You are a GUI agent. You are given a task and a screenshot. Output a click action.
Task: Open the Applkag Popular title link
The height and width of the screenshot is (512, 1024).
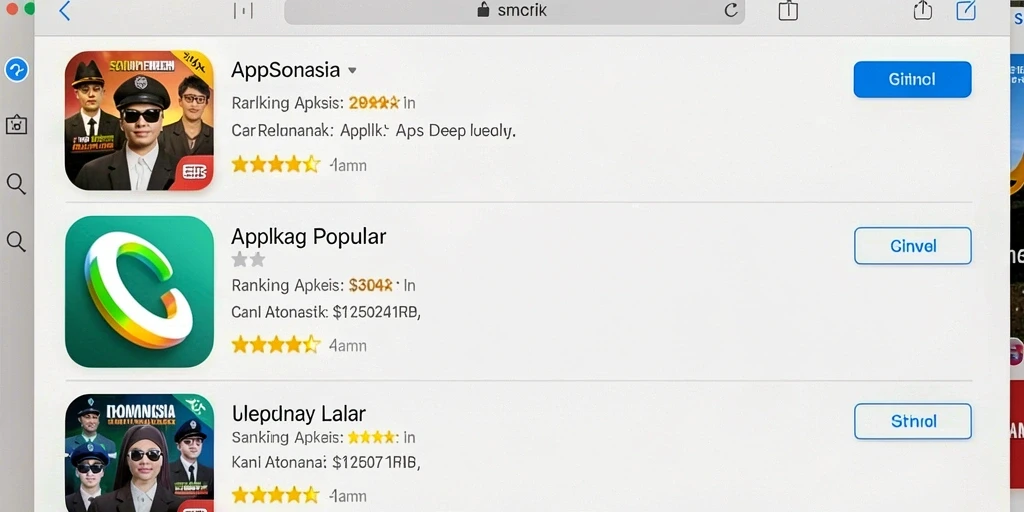click(309, 236)
